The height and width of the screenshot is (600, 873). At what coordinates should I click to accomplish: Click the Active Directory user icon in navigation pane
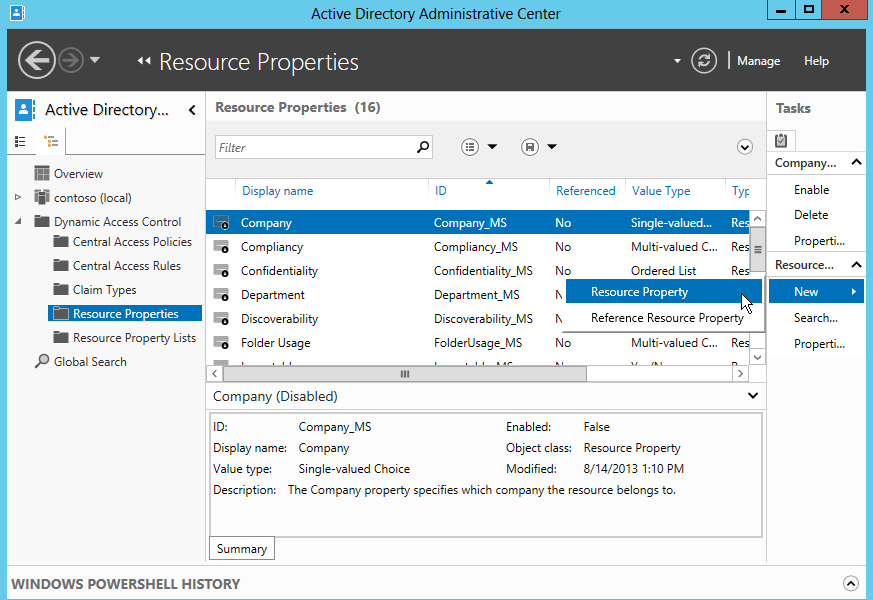tap(24, 110)
